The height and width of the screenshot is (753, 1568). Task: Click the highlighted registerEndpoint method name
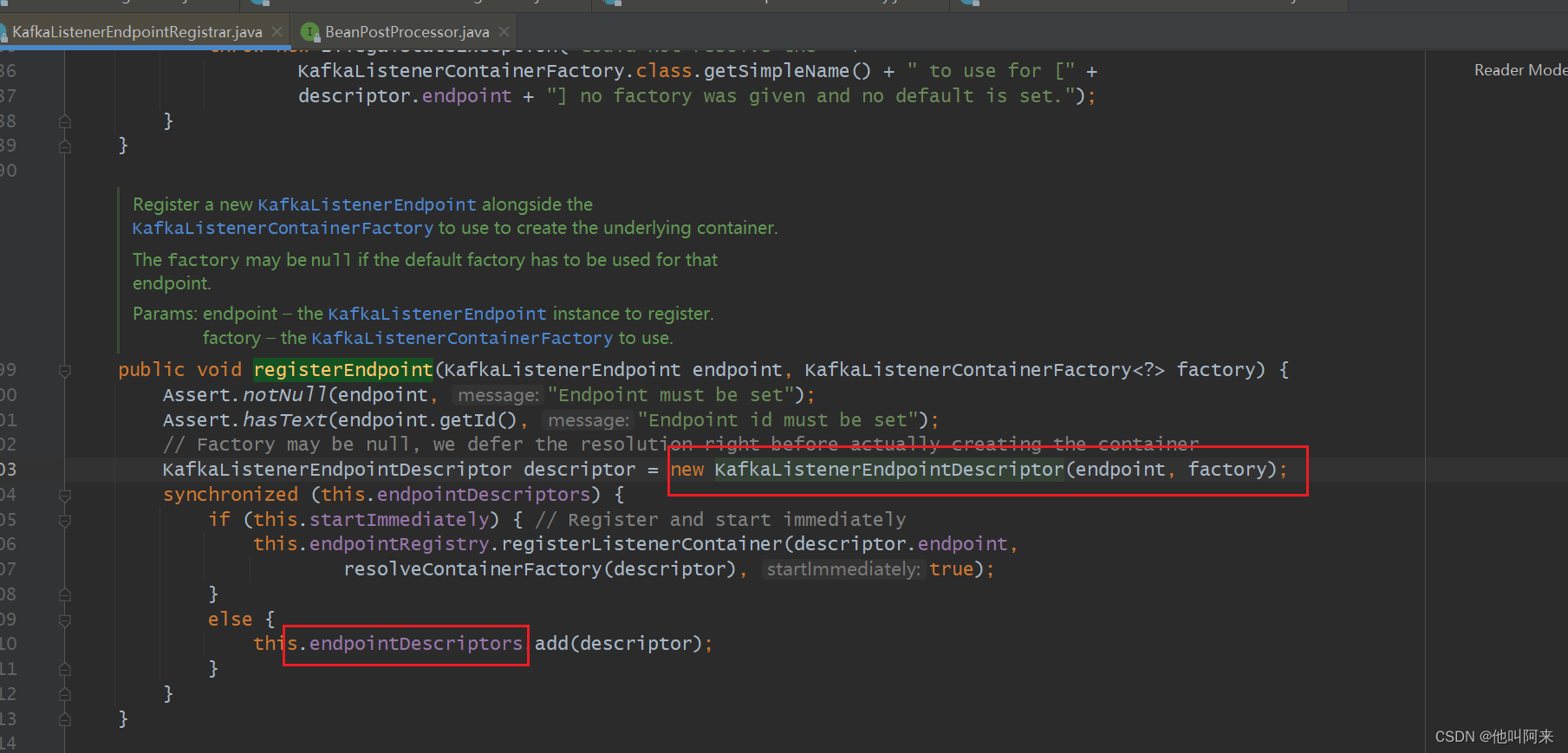(343, 370)
